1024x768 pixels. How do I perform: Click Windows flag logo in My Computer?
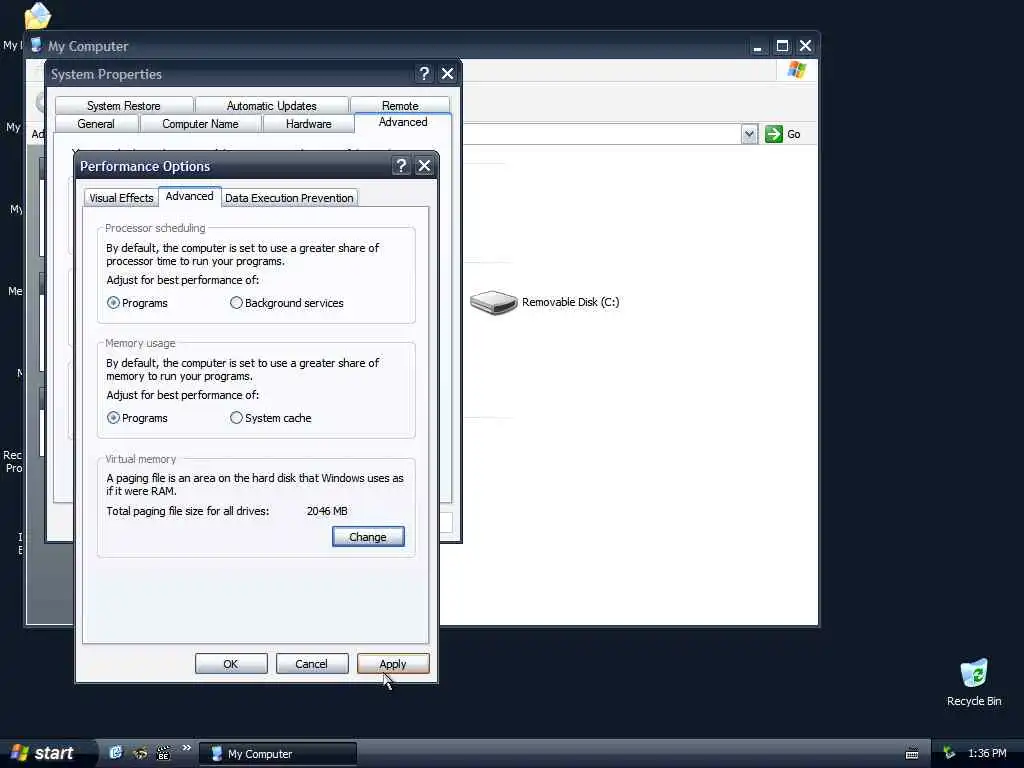tap(797, 70)
